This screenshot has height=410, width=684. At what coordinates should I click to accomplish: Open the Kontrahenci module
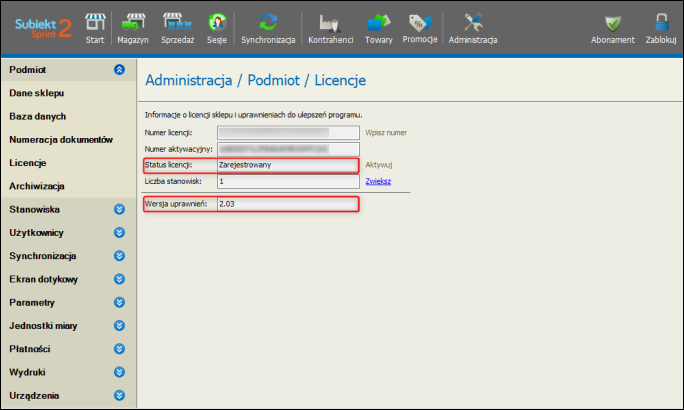(x=332, y=26)
